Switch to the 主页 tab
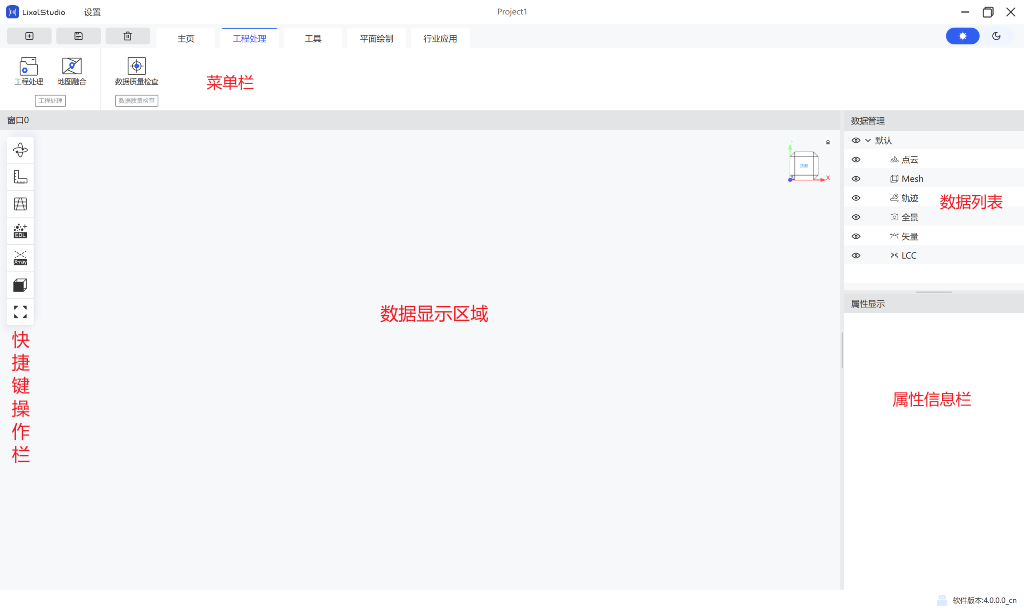This screenshot has height=611, width=1024. [186, 39]
